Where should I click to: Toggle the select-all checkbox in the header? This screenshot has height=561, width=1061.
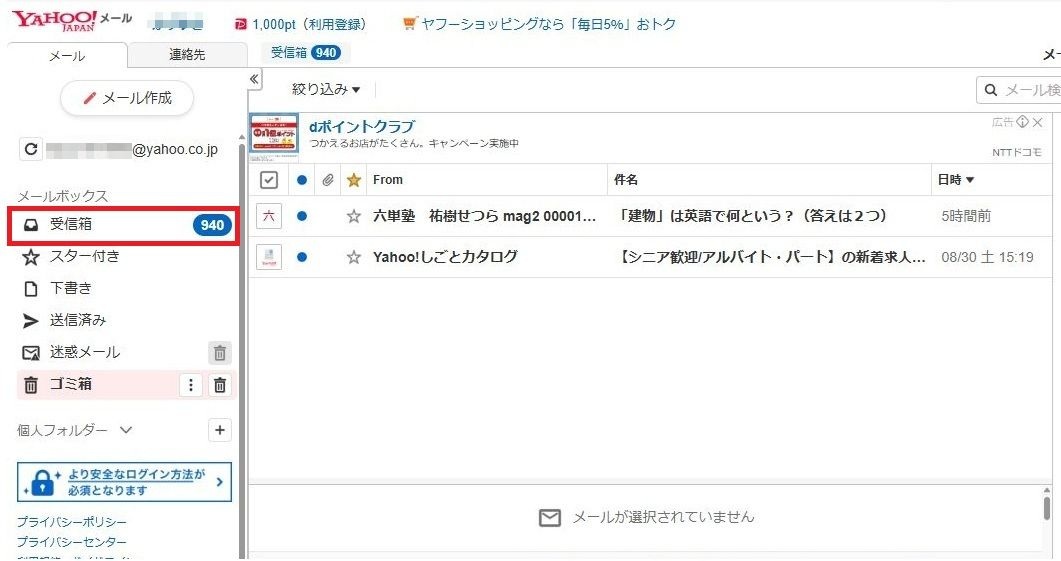tap(268, 180)
